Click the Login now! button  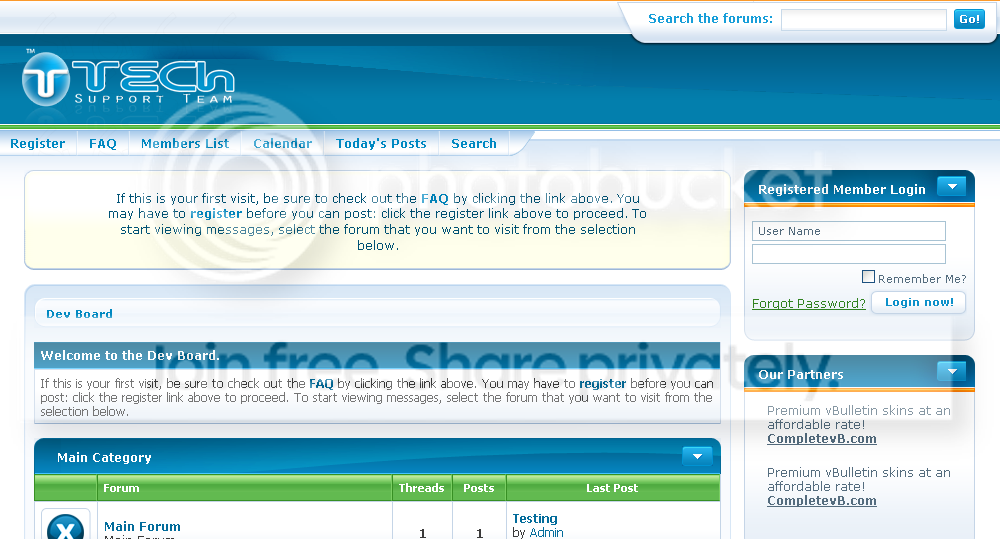click(x=919, y=302)
